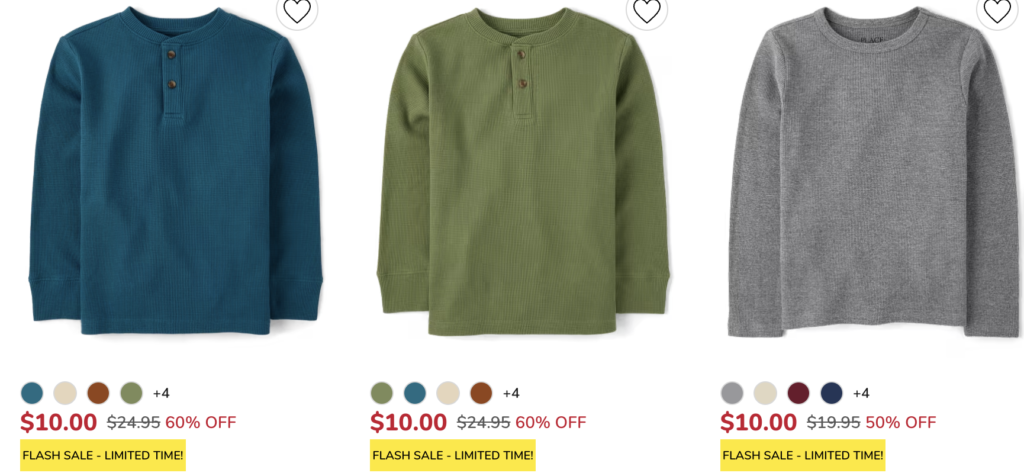Viewport: 1024px width, 476px height.
Task: Choose rust brown swatch under teal henley
Action: tap(99, 393)
